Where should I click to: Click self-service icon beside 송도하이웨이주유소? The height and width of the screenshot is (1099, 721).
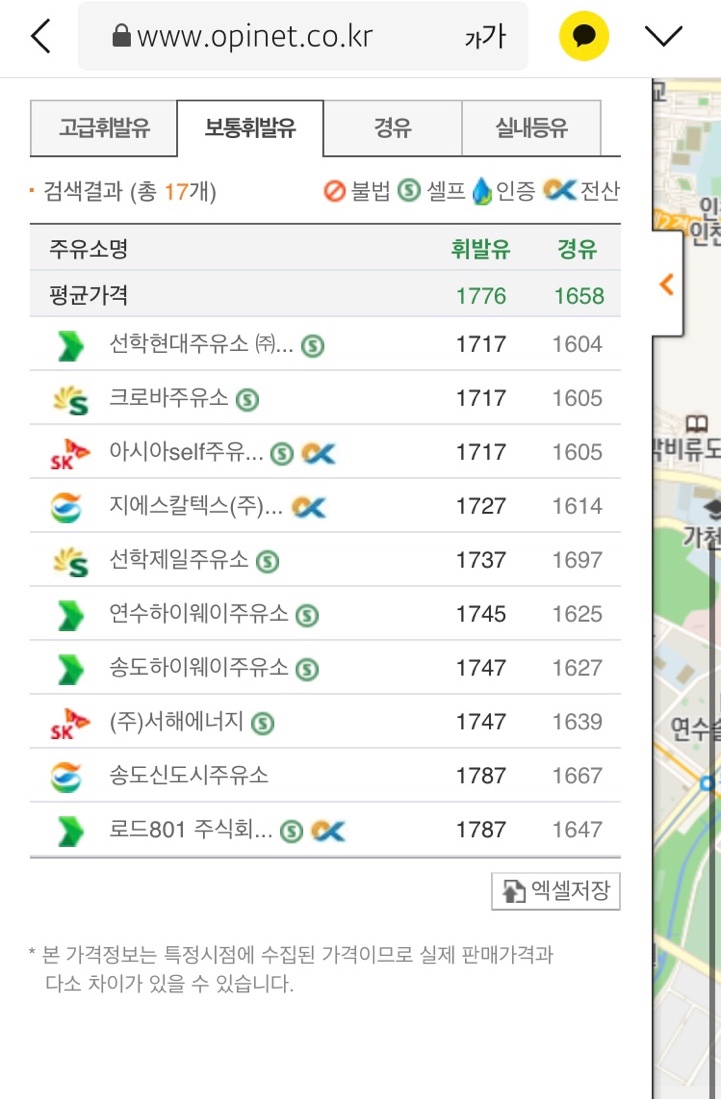[x=307, y=669]
